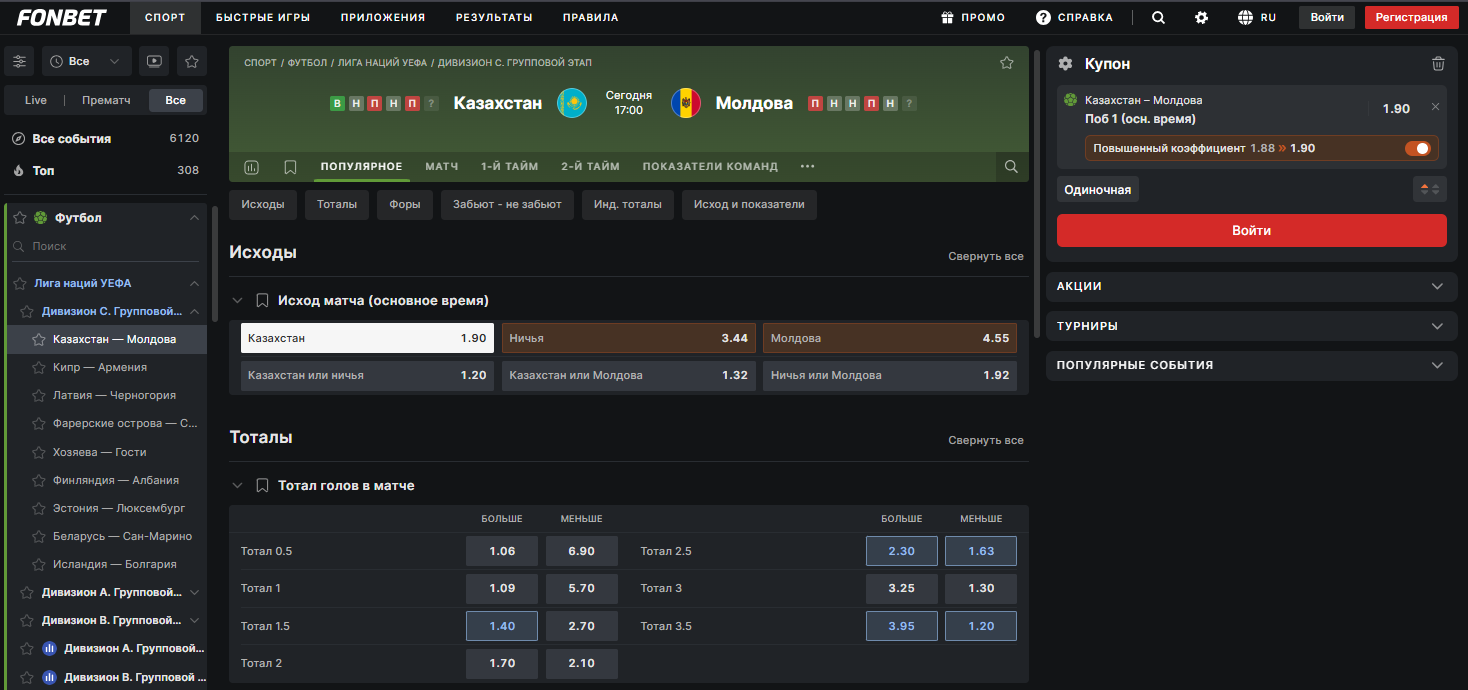Click the Регистрация button
The image size is (1468, 690).
(x=1412, y=17)
